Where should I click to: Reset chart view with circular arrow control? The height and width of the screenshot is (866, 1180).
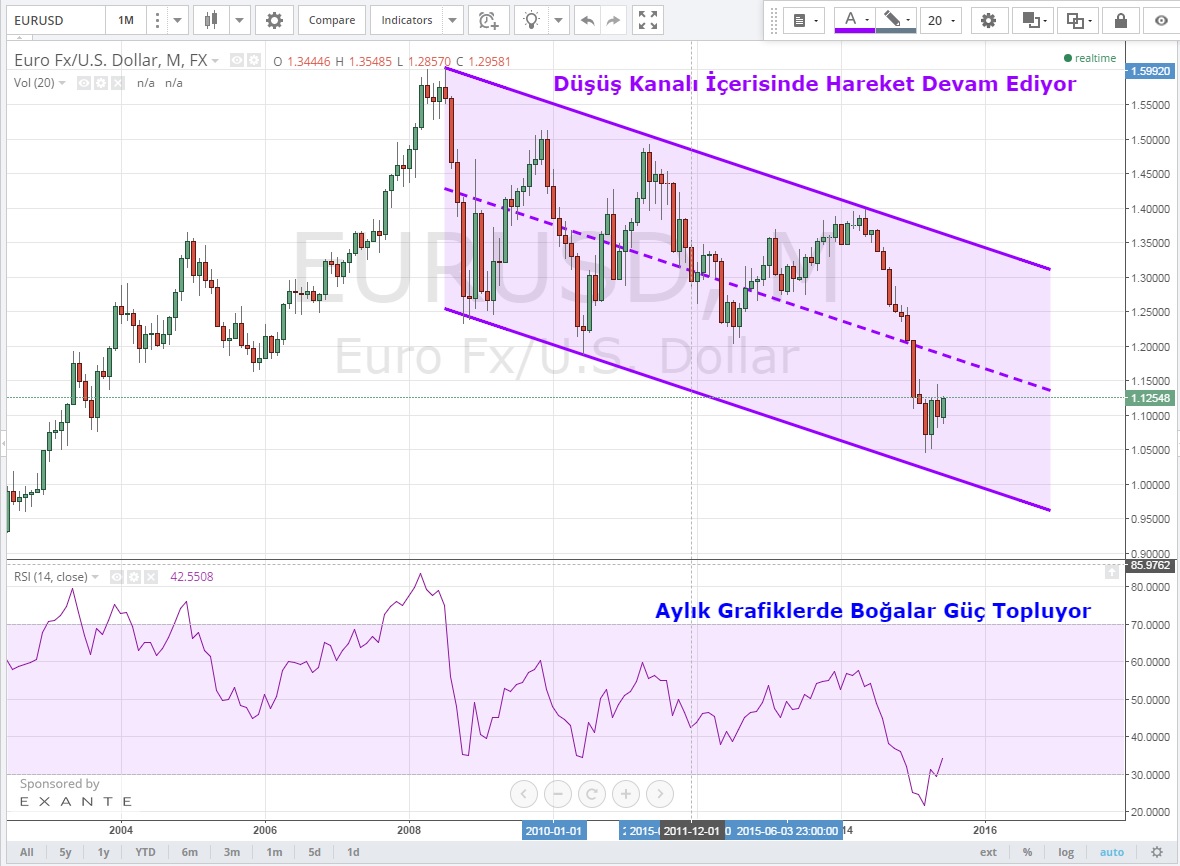pos(592,795)
